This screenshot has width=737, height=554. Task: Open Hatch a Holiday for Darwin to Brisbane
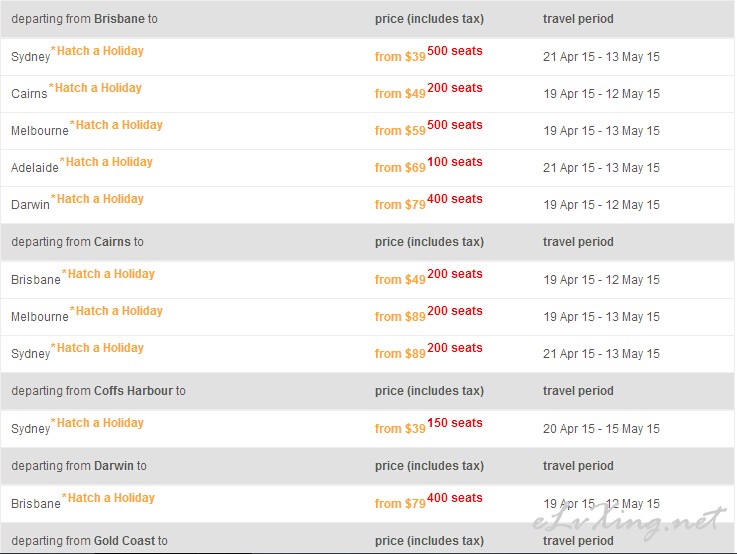click(110, 498)
